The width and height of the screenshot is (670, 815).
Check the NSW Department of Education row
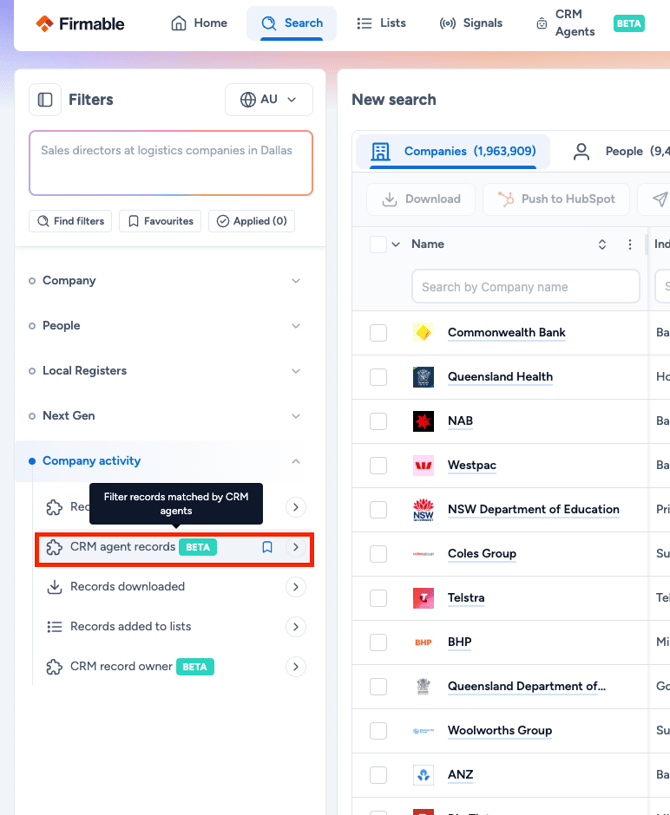pyautogui.click(x=378, y=509)
